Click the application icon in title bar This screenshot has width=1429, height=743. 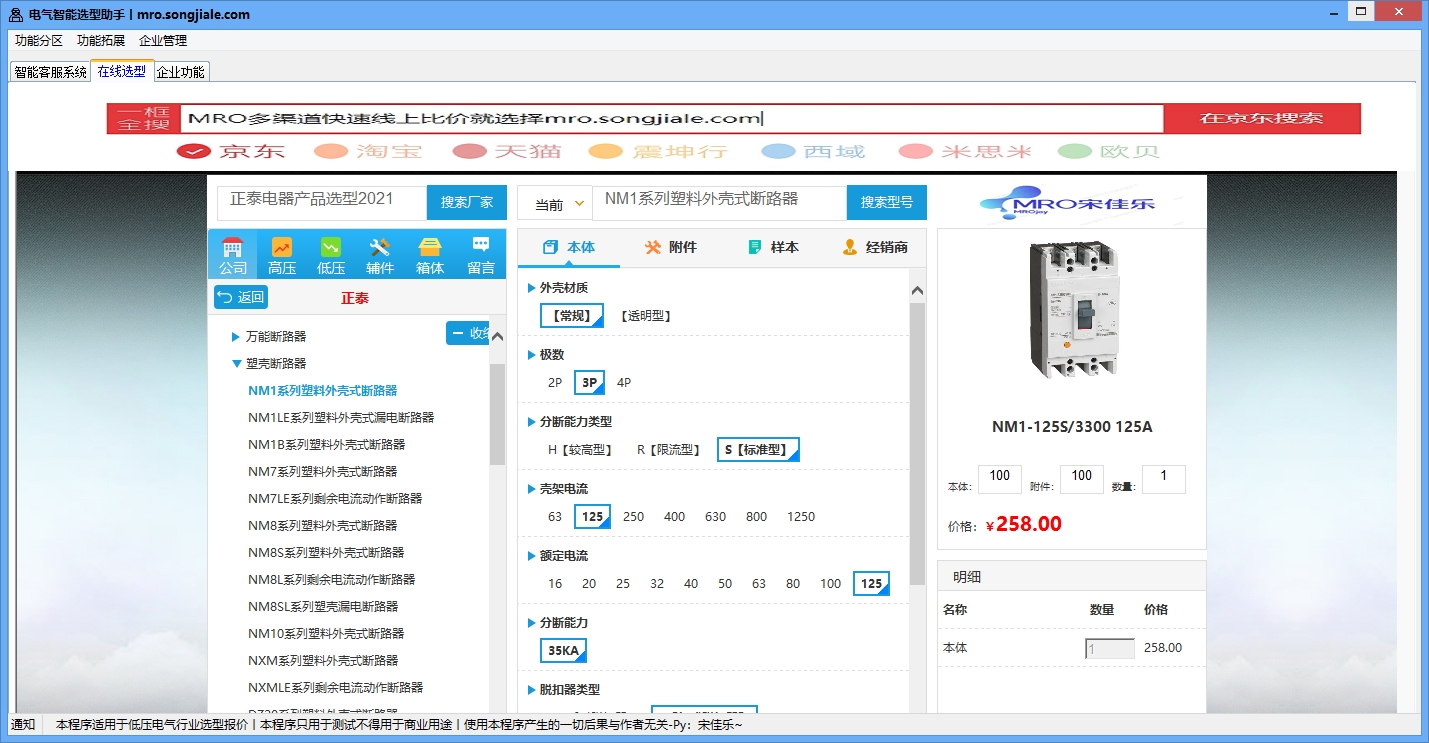(x=16, y=14)
